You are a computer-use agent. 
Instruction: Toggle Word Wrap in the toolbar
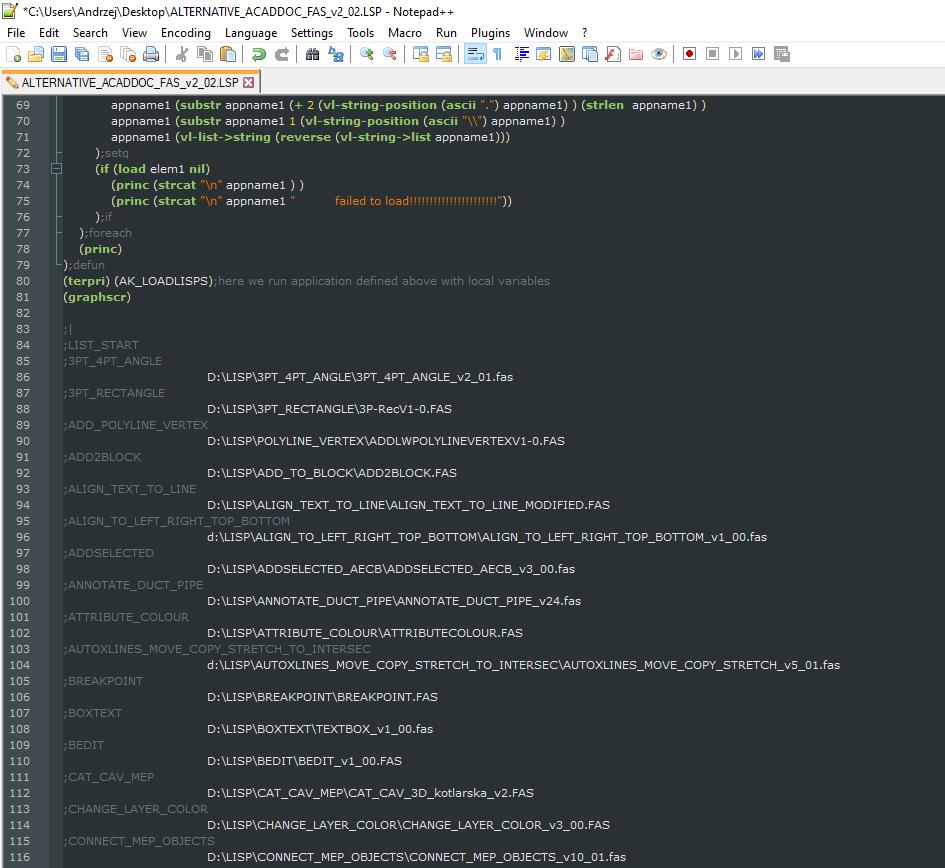tap(475, 54)
